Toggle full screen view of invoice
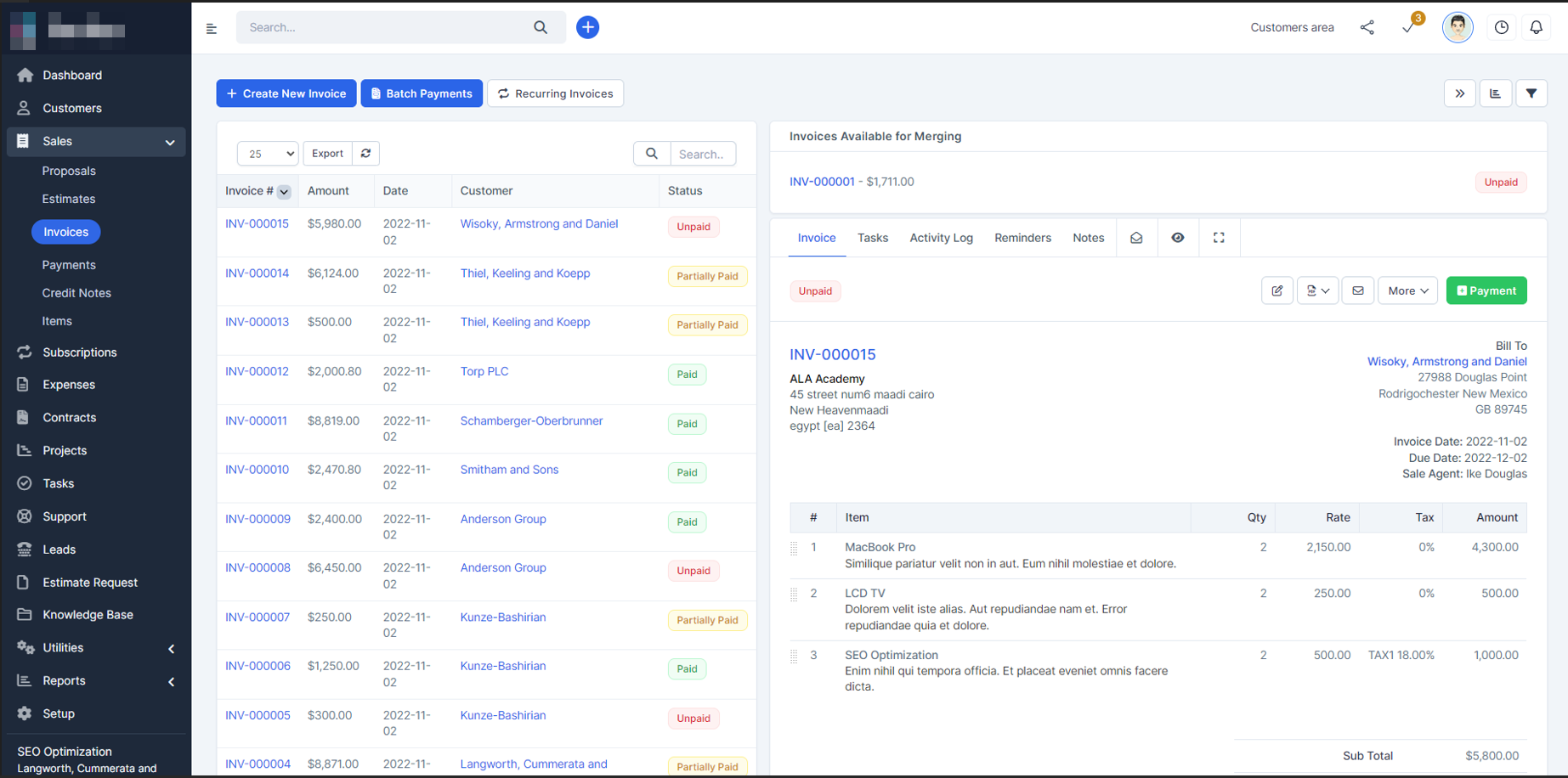Screen dimensions: 1568x778 (1218, 238)
